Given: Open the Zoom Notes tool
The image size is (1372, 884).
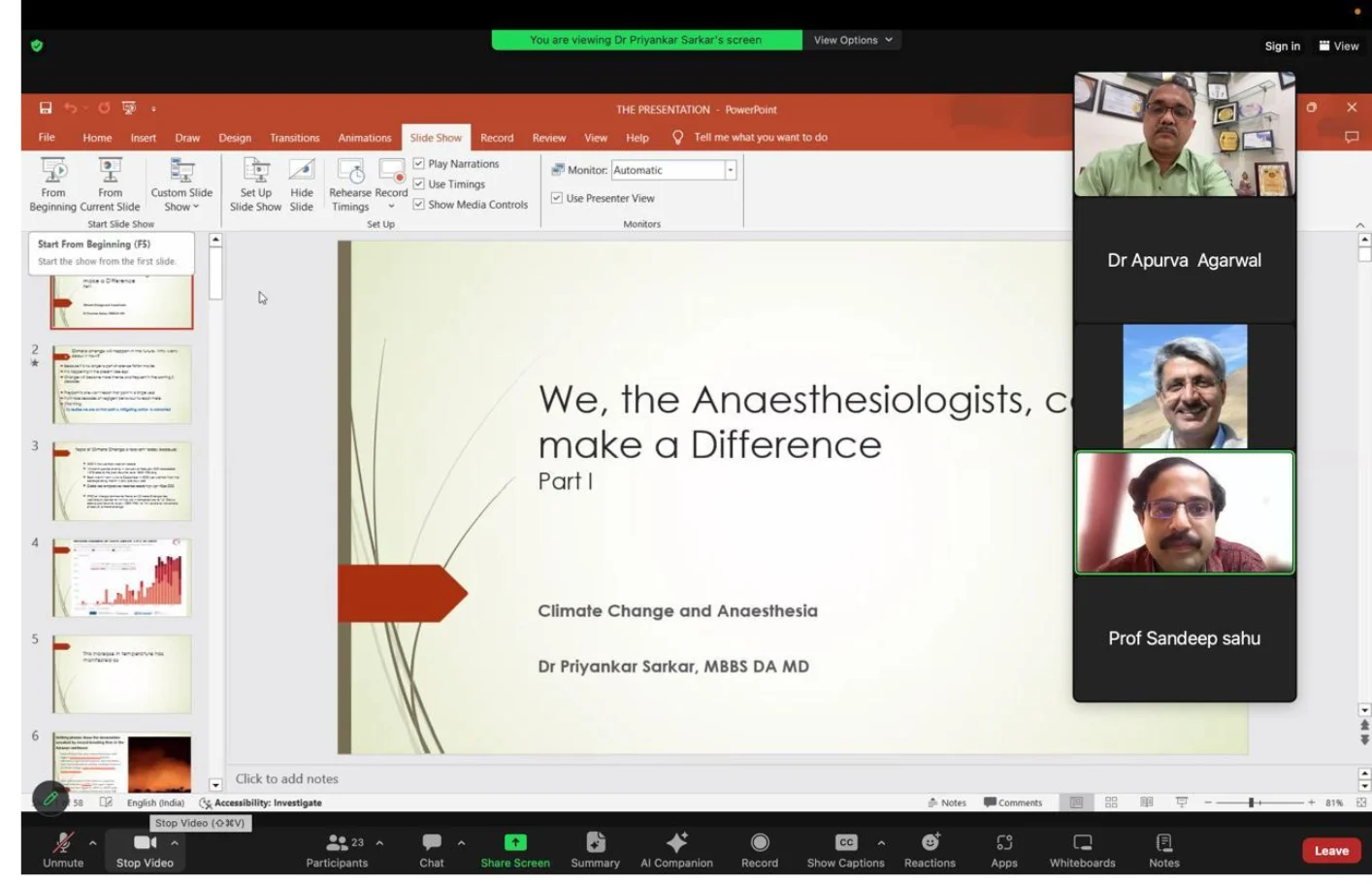Looking at the screenshot, I should pos(1164,849).
